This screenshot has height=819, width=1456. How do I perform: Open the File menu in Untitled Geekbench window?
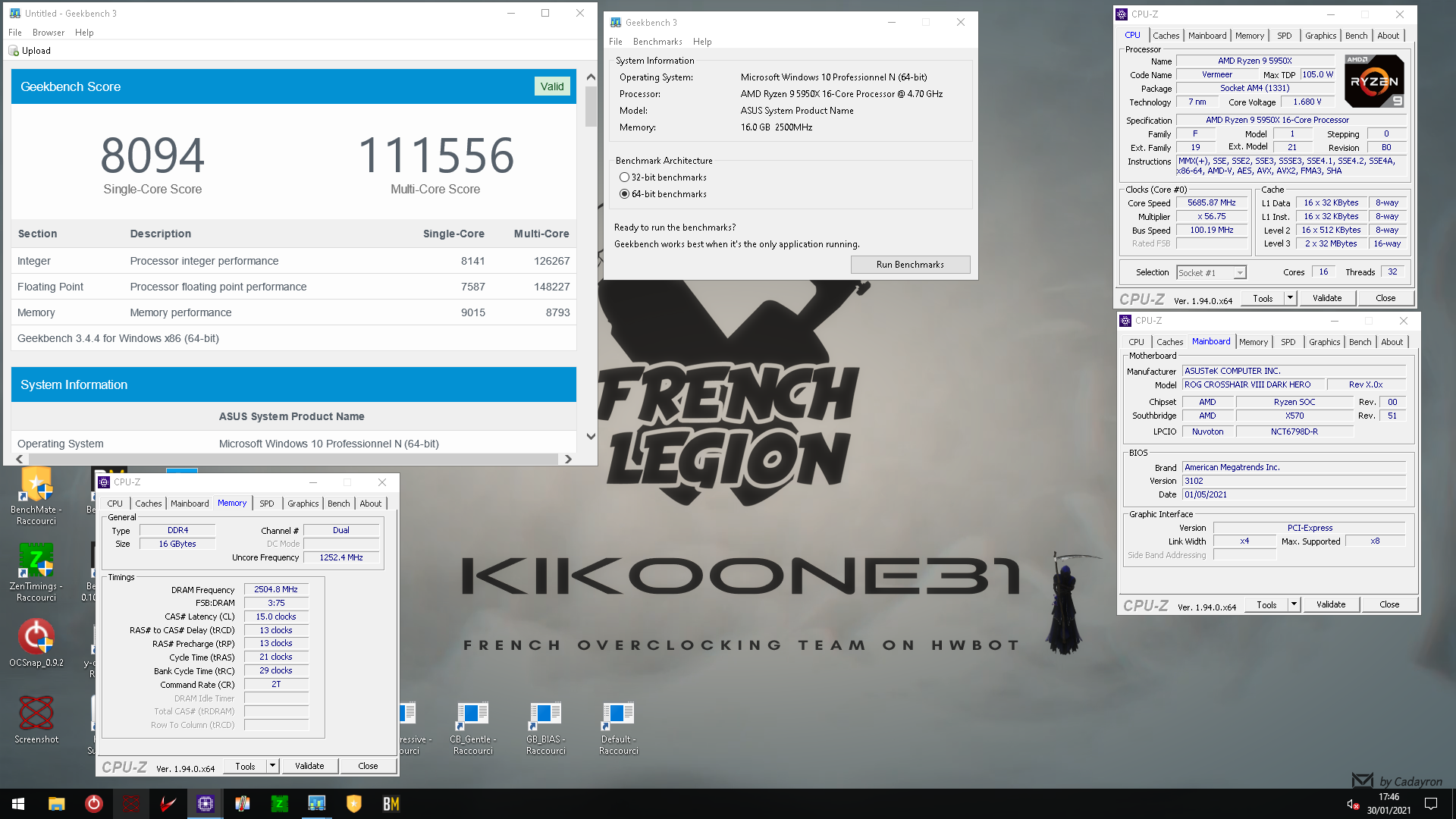[15, 33]
